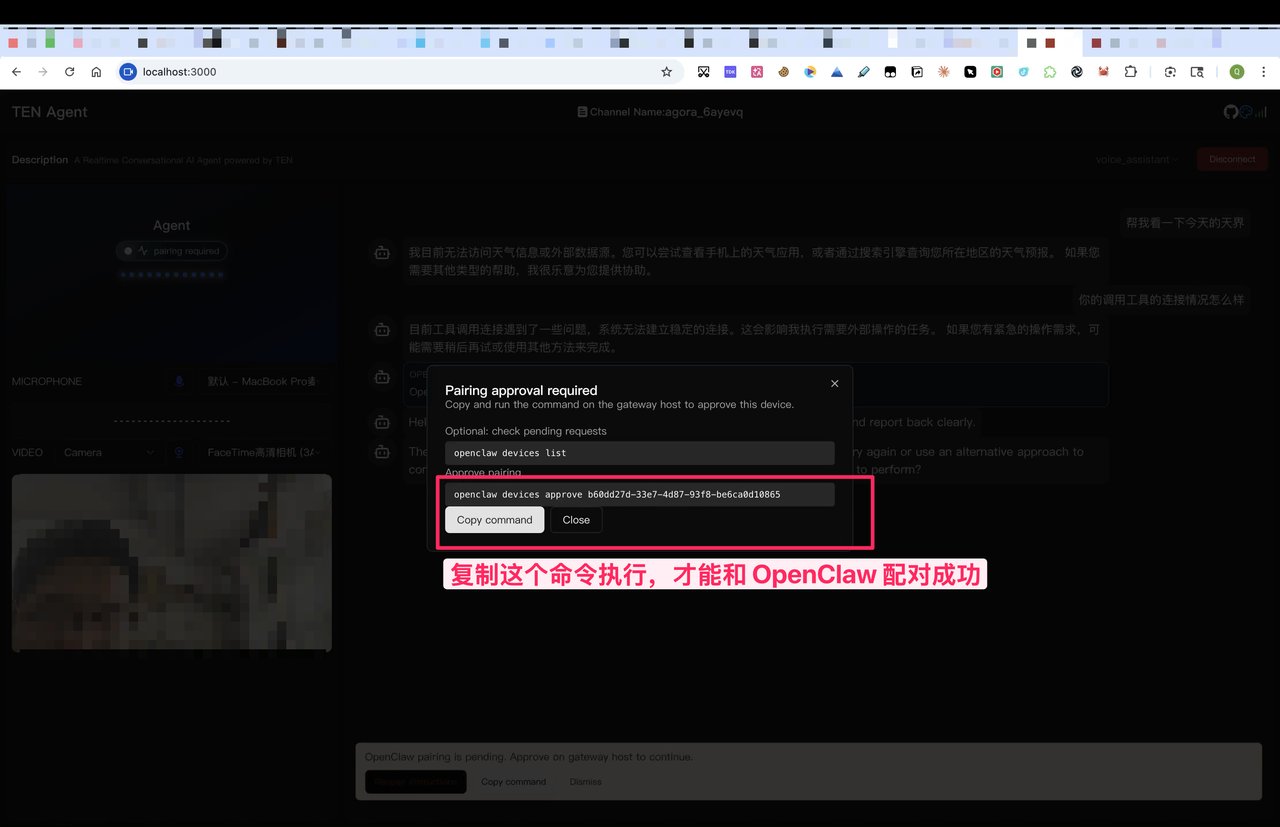
Task: Click the agent reply starting '目前工具调用连接'
Action: click(x=754, y=338)
